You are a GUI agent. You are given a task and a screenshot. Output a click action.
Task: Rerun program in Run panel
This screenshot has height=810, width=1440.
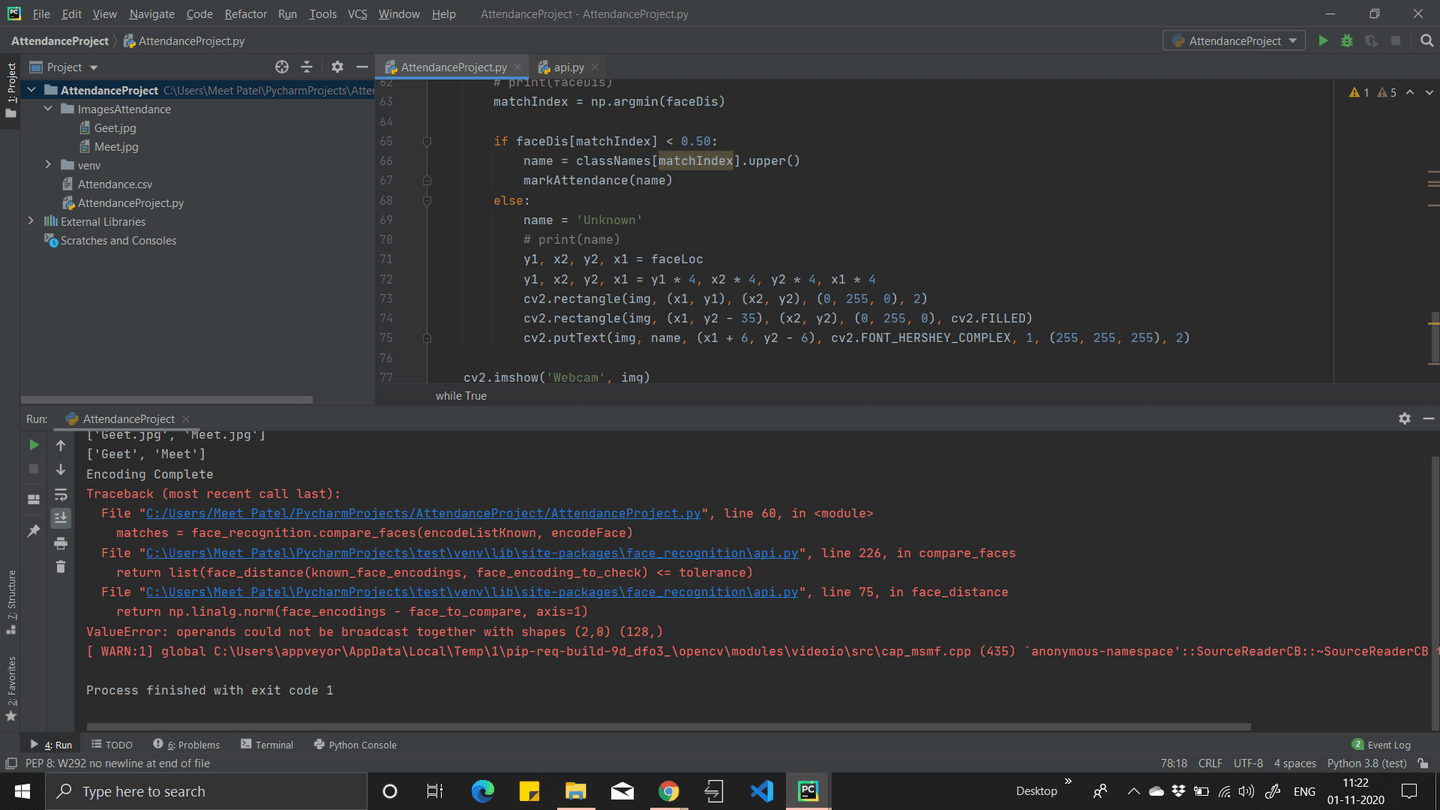pos(33,445)
